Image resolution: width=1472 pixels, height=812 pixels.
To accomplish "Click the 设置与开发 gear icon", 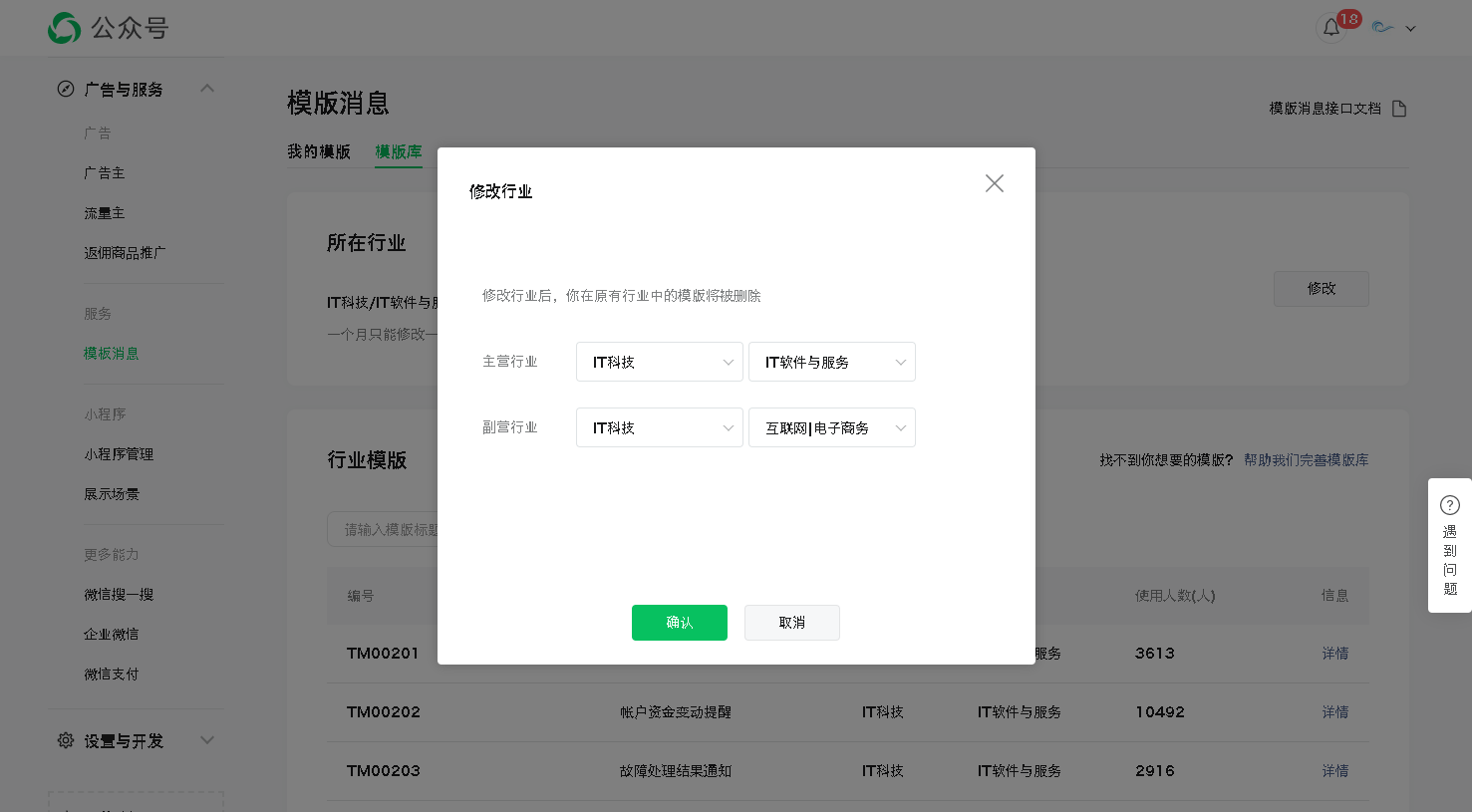I will 66,740.
